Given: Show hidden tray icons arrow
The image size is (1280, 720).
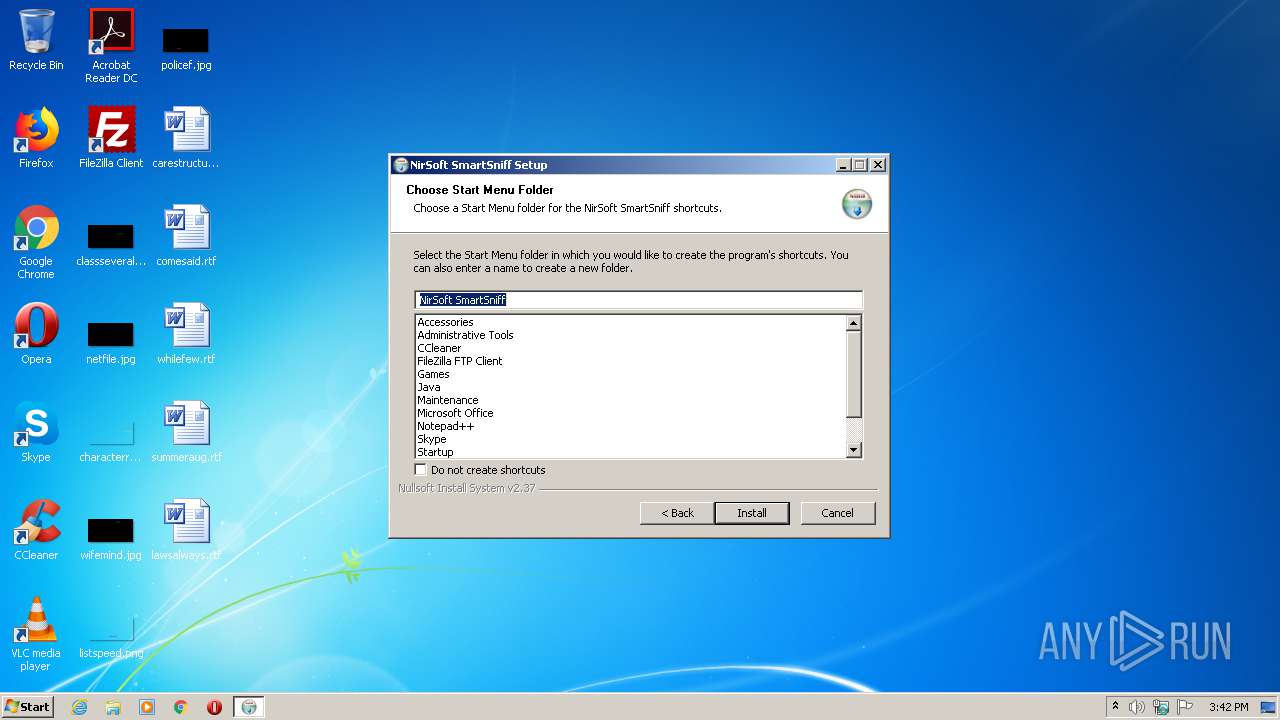Looking at the screenshot, I should click(x=1115, y=707).
